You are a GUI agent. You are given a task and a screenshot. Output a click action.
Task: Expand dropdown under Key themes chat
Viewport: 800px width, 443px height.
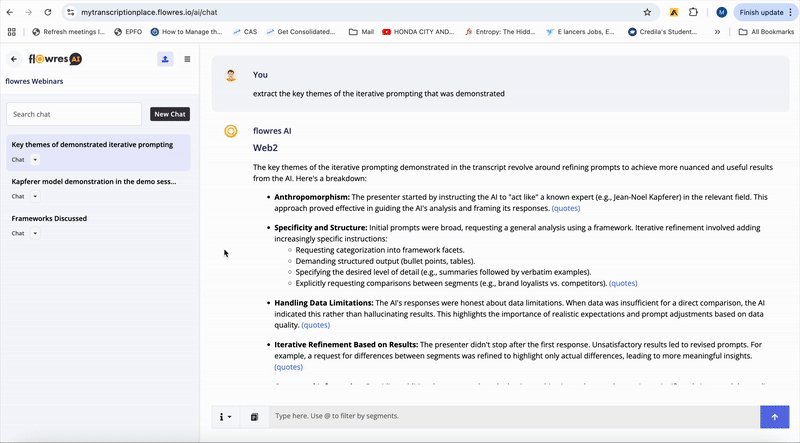pyautogui.click(x=35, y=160)
